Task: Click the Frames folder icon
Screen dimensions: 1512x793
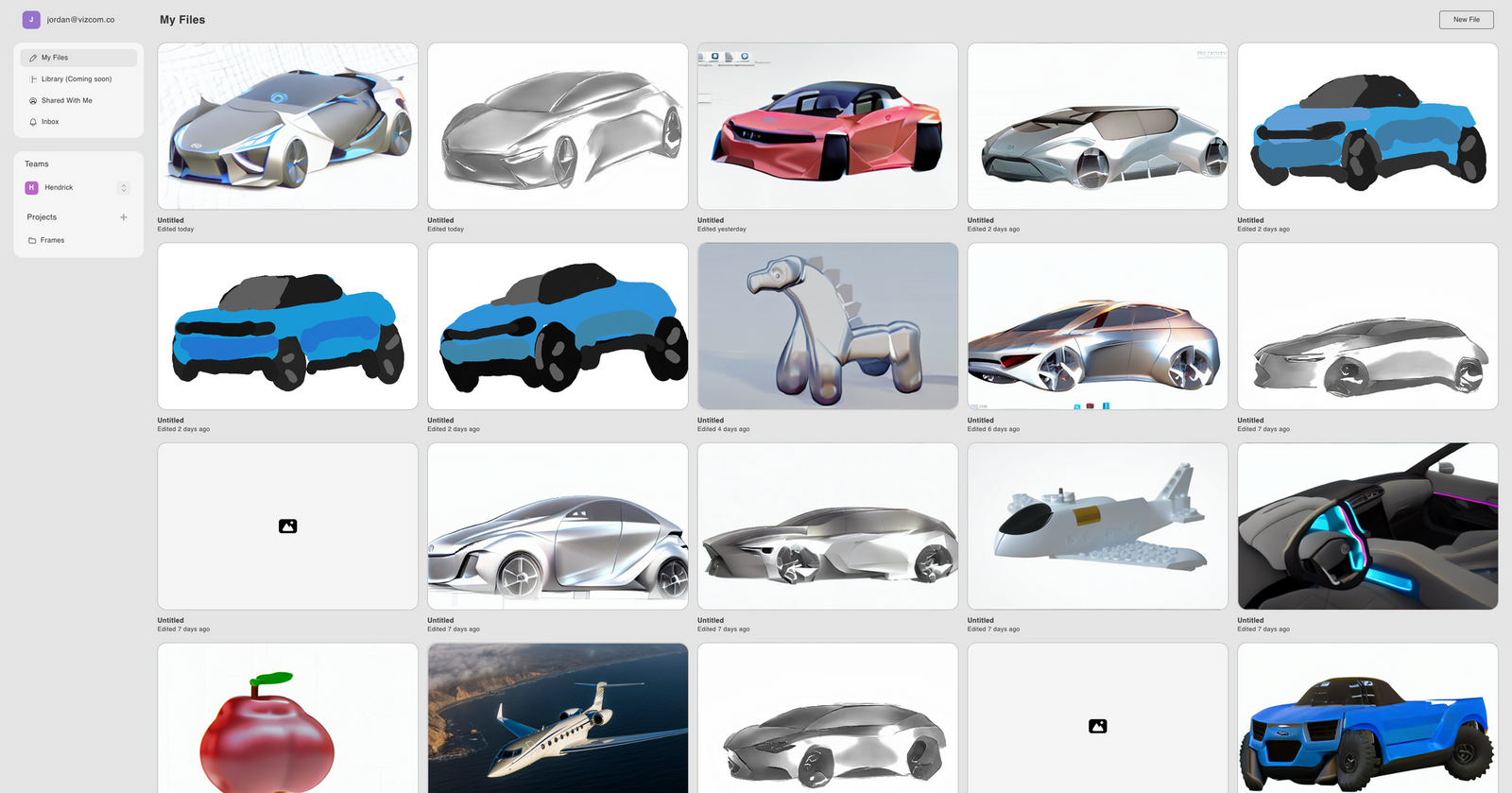Action: [x=32, y=240]
